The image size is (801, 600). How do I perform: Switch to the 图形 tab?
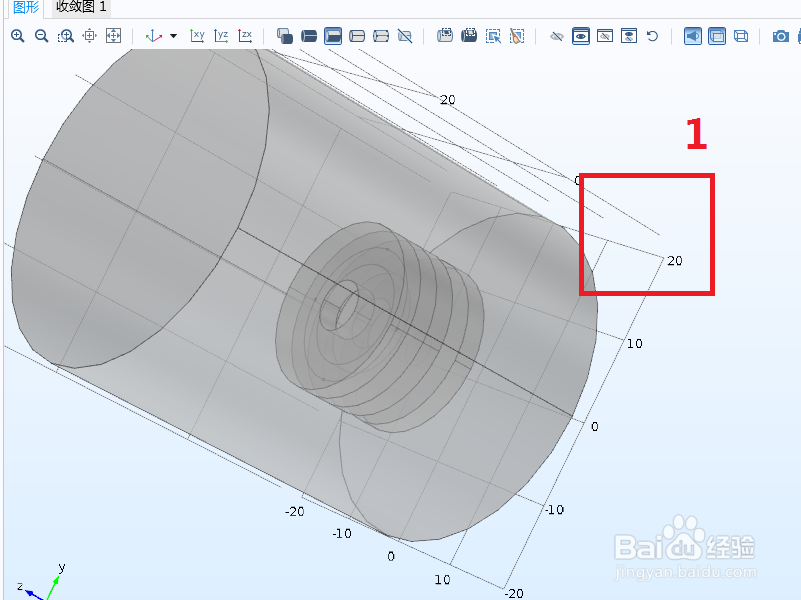[x=26, y=7]
